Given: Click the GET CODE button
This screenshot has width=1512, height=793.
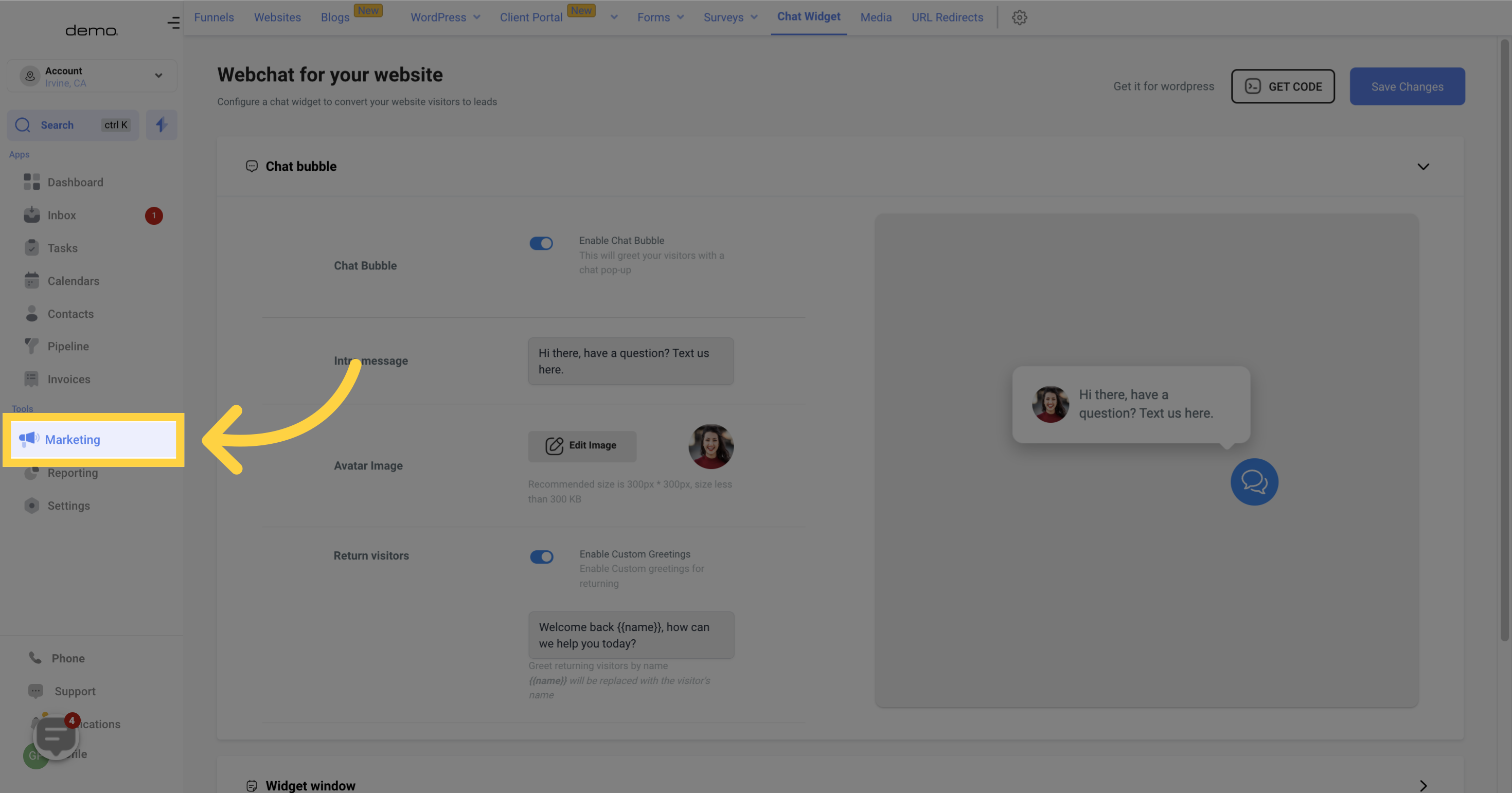Looking at the screenshot, I should click(x=1283, y=86).
